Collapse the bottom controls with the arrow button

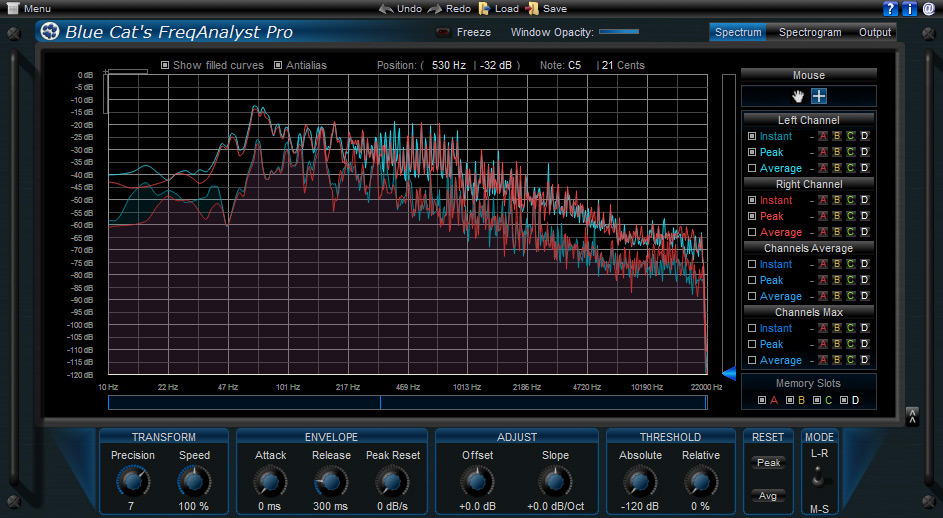pyautogui.click(x=912, y=415)
